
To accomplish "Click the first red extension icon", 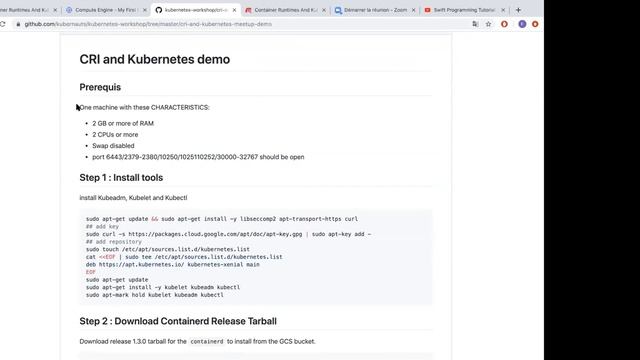I will 504,24.
